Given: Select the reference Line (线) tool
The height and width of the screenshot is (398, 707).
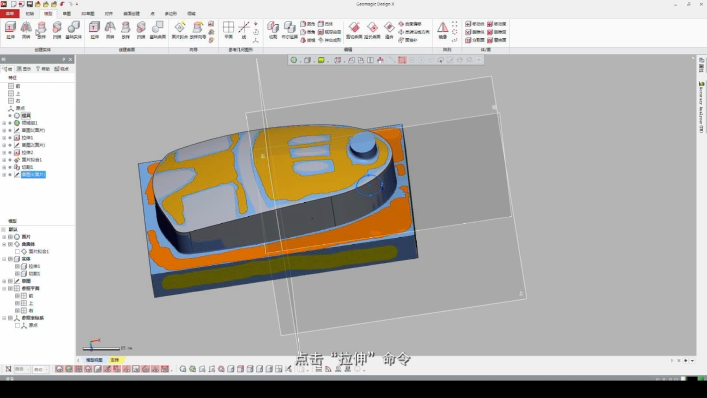Looking at the screenshot, I should pyautogui.click(x=243, y=30).
